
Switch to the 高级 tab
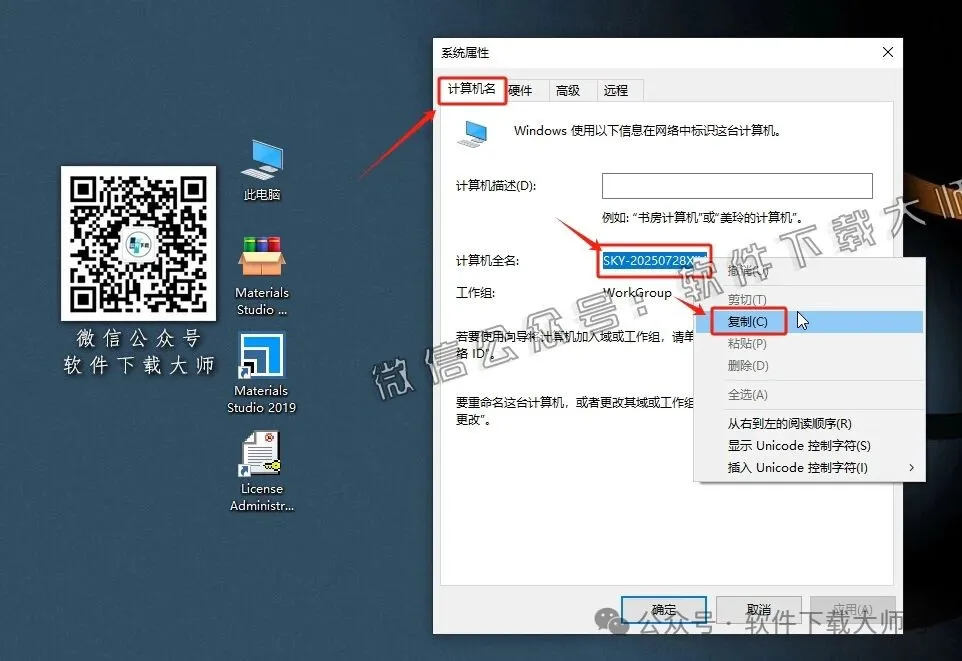coord(569,90)
